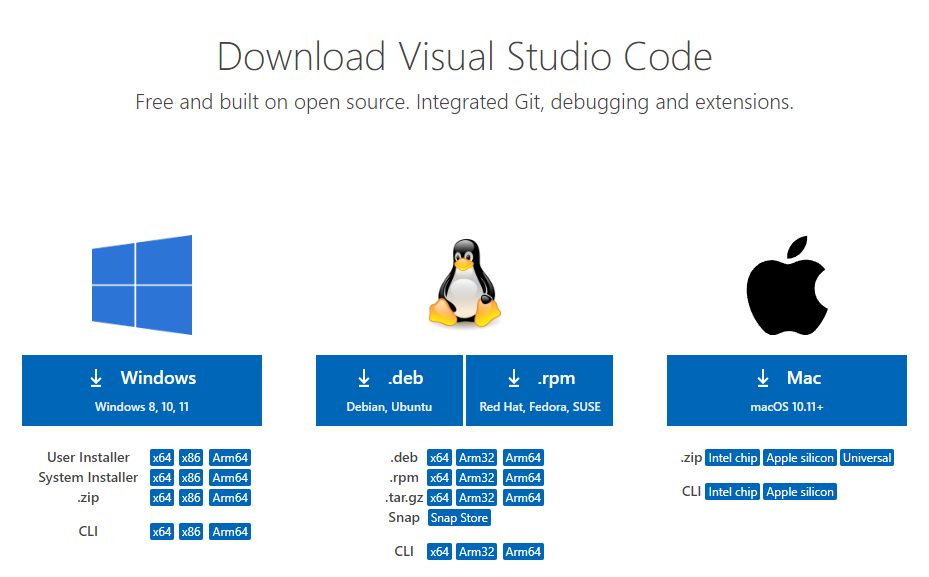Click the Windows logo icon

pyautogui.click(x=142, y=285)
